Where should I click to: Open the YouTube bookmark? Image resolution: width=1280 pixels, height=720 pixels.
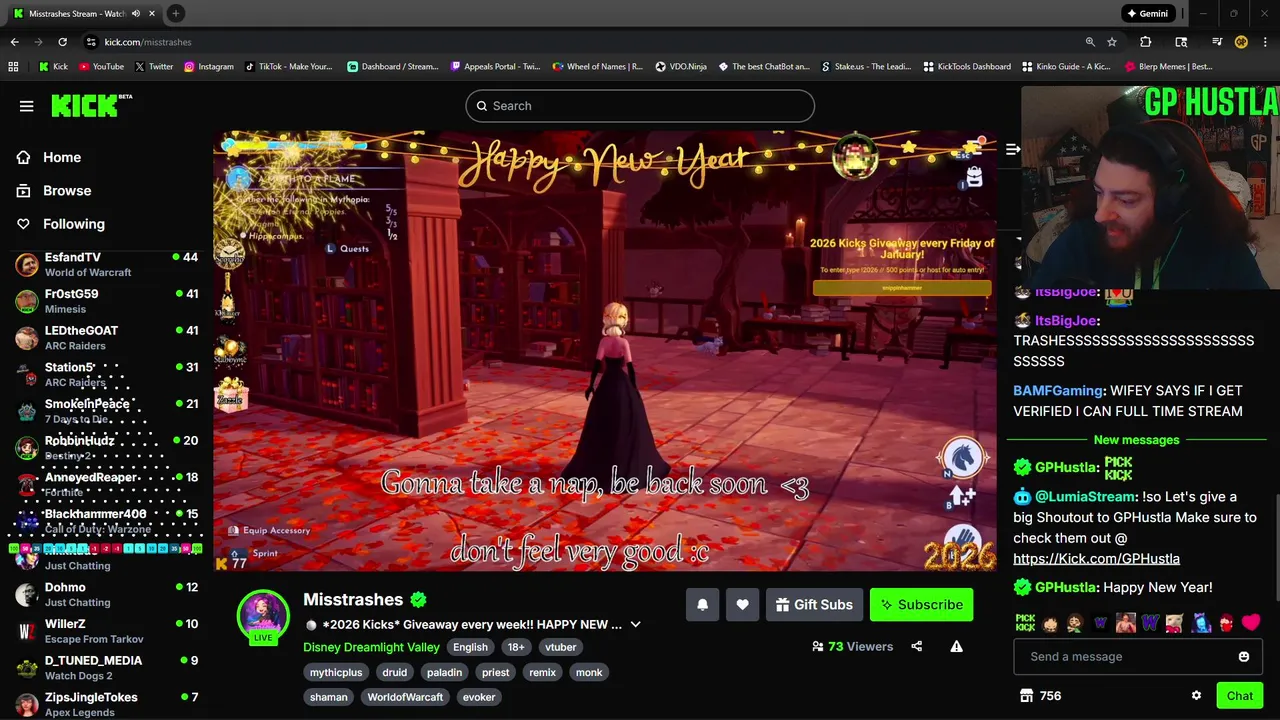pyautogui.click(x=100, y=67)
